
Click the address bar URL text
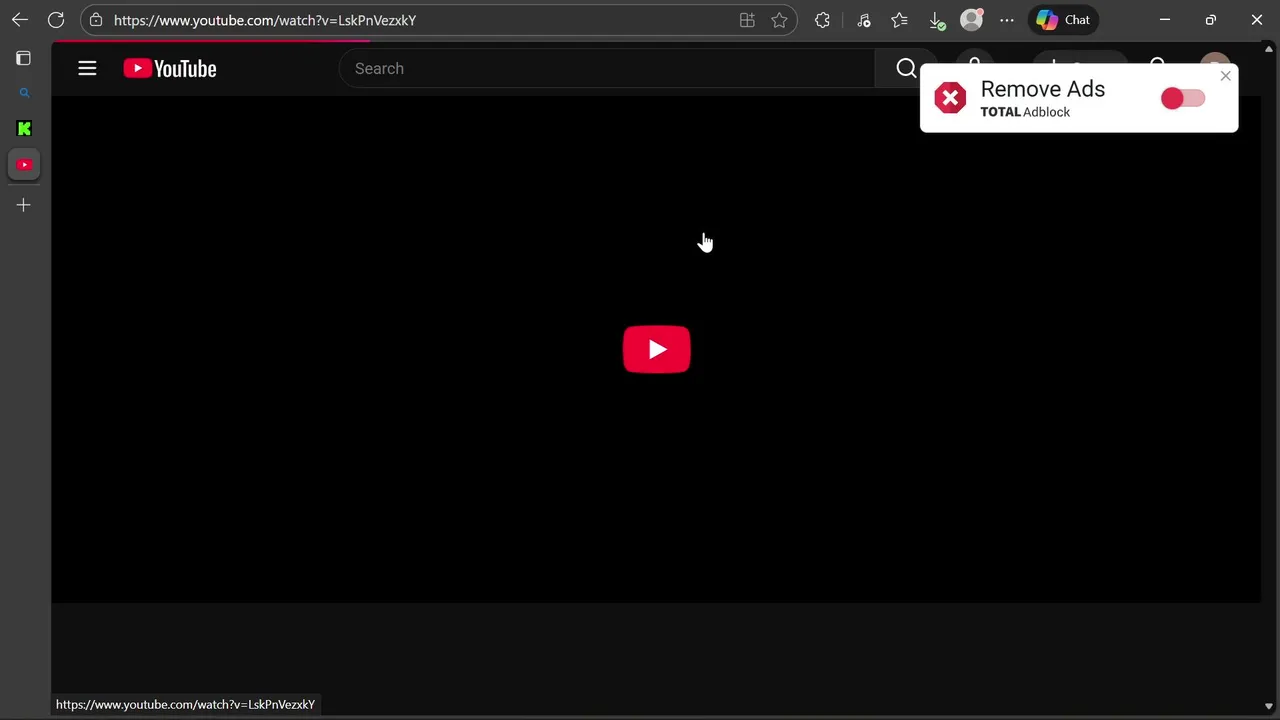coord(265,20)
